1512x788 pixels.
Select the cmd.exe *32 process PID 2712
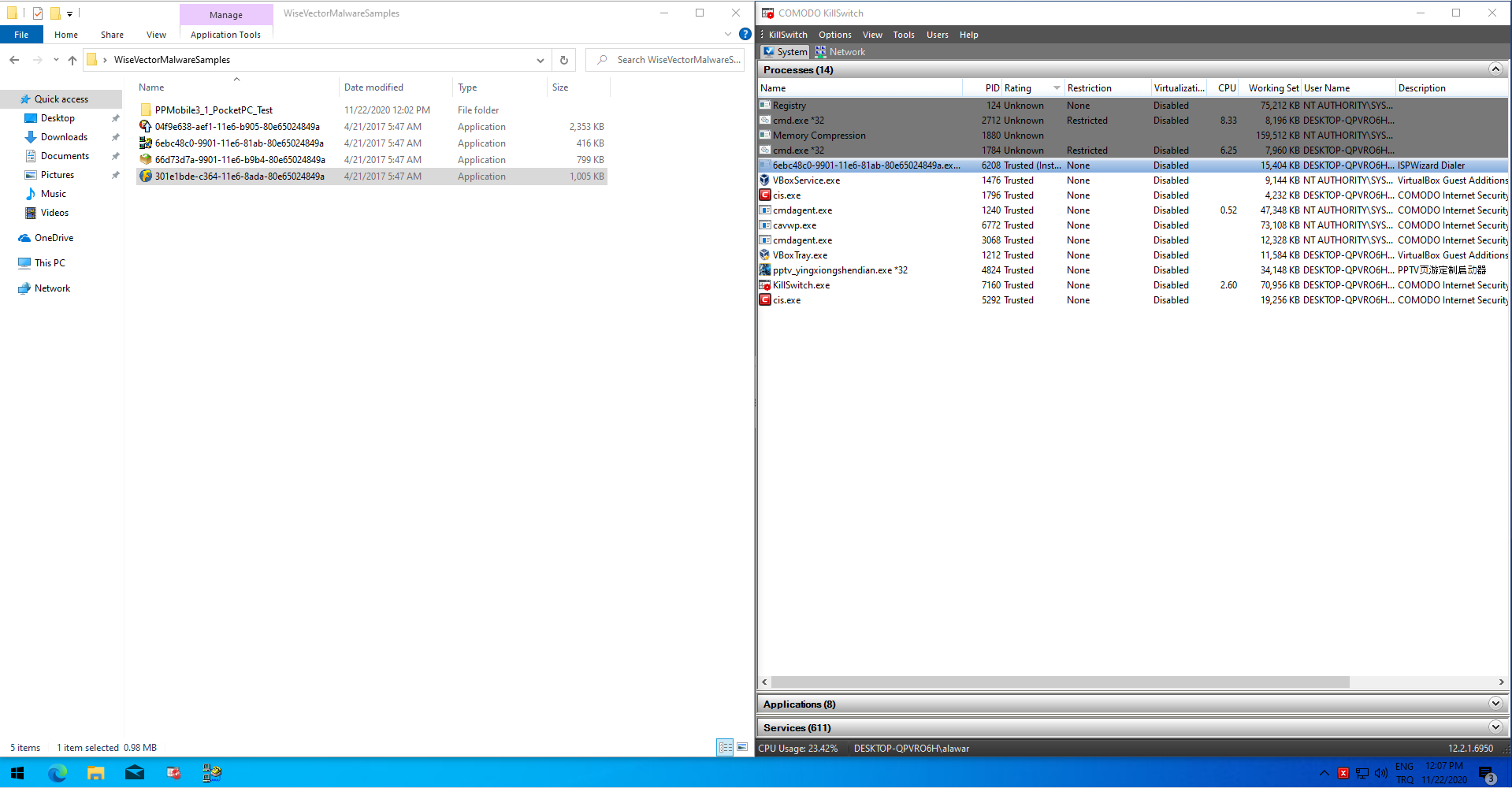(x=1133, y=121)
